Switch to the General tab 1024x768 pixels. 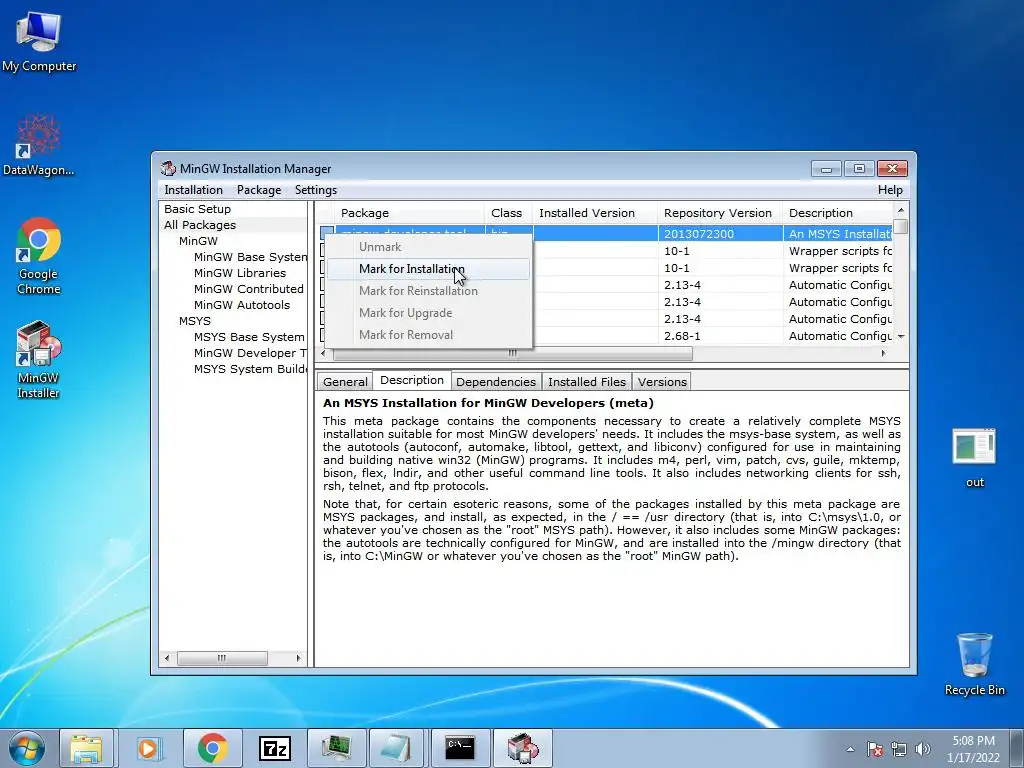[x=345, y=382]
